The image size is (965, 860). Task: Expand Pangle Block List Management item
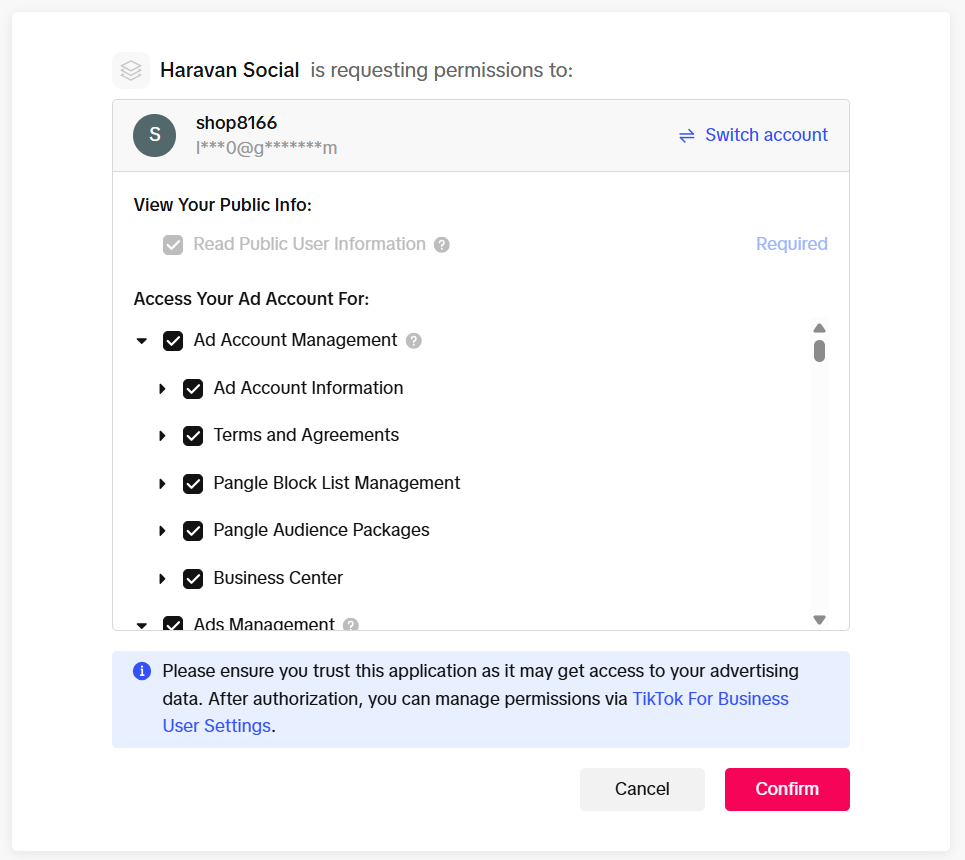tap(162, 483)
